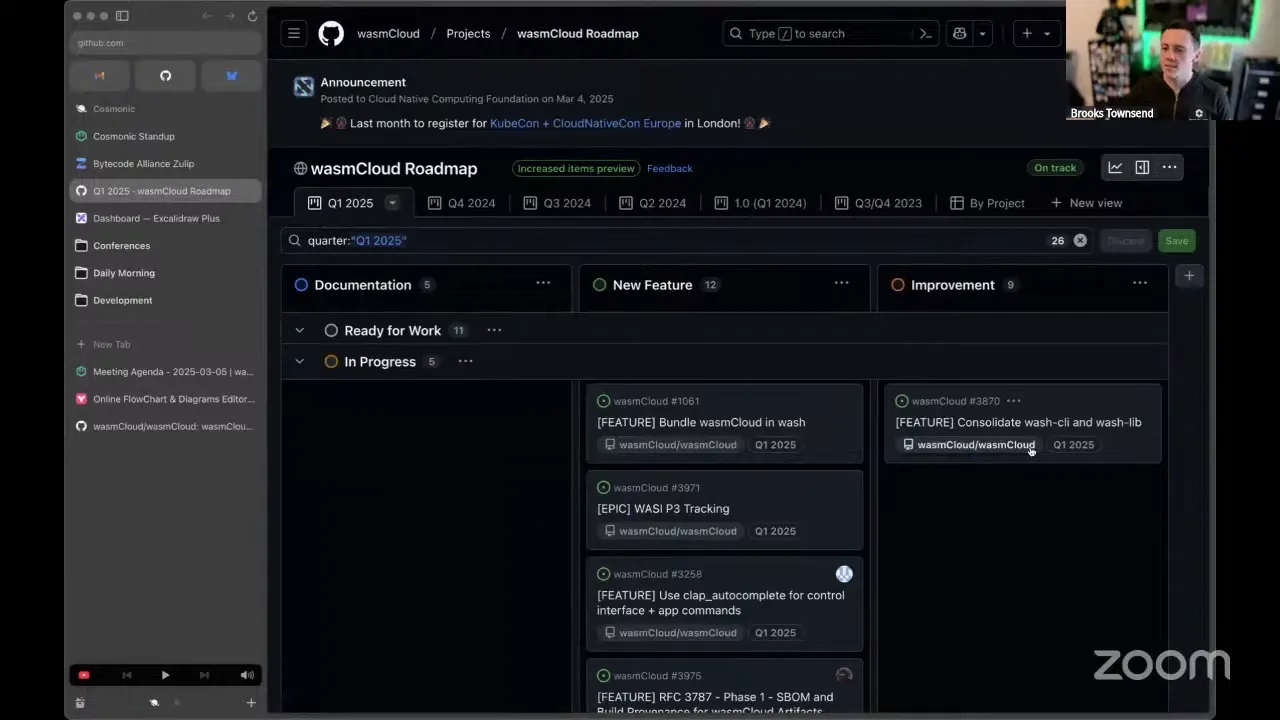Click the On track status label
Screen dimensions: 1280x720
1055,168
